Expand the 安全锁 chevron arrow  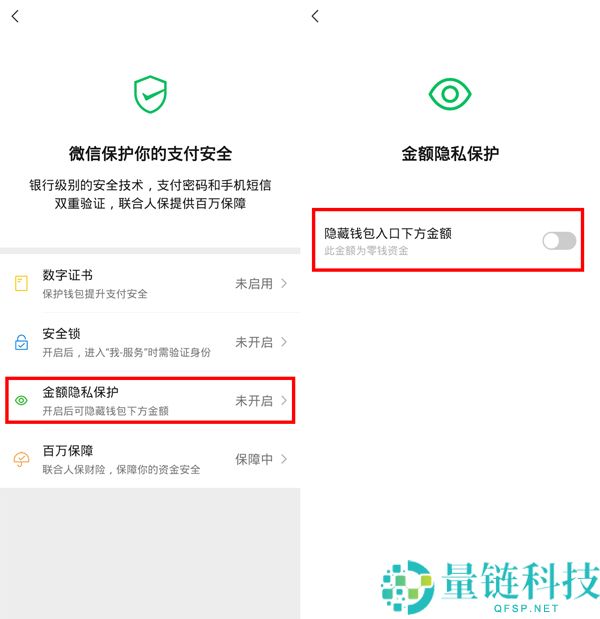pyautogui.click(x=284, y=342)
